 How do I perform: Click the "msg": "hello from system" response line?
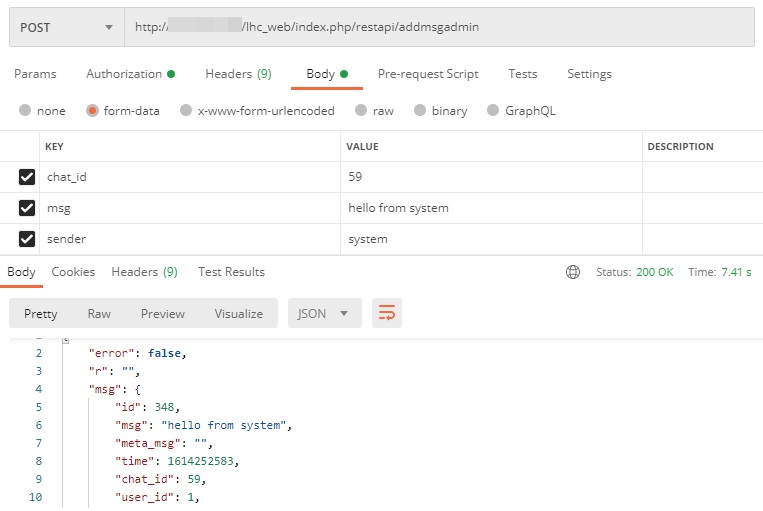(203, 425)
